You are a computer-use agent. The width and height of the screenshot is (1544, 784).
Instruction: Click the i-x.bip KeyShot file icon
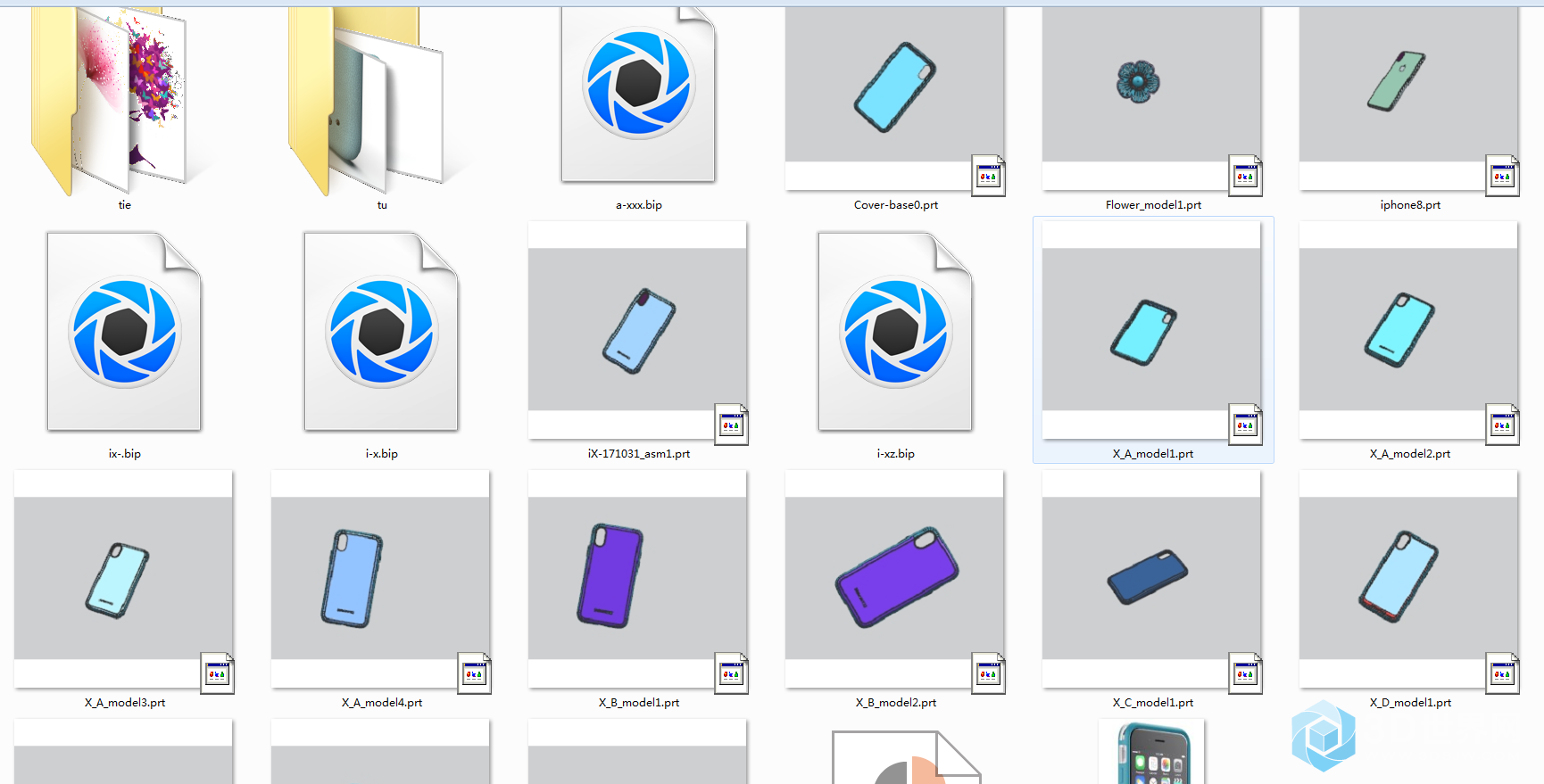click(x=381, y=332)
